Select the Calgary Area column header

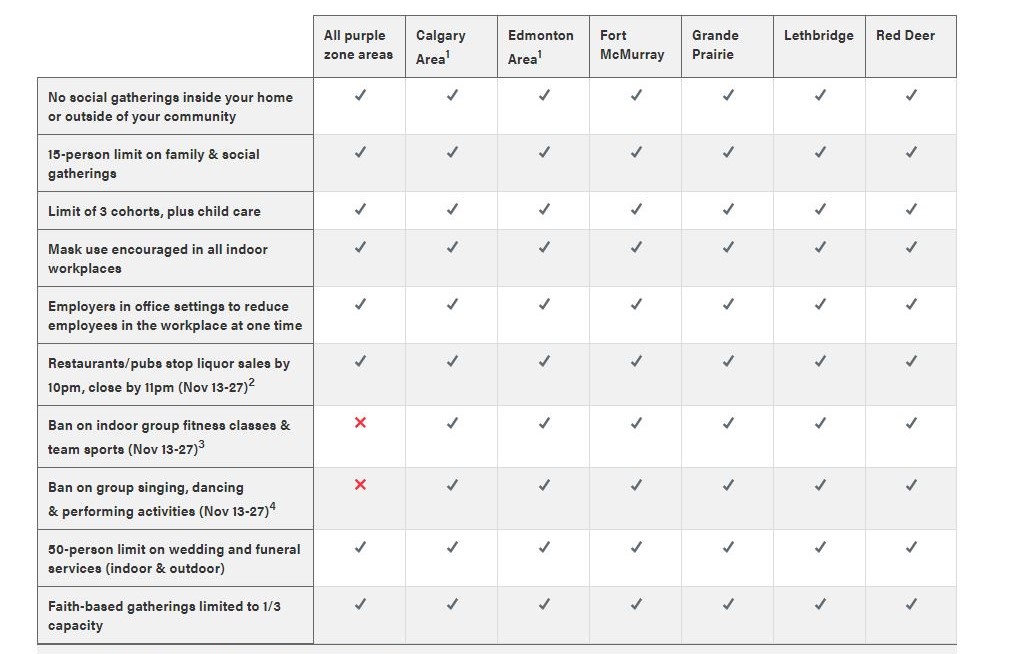441,47
